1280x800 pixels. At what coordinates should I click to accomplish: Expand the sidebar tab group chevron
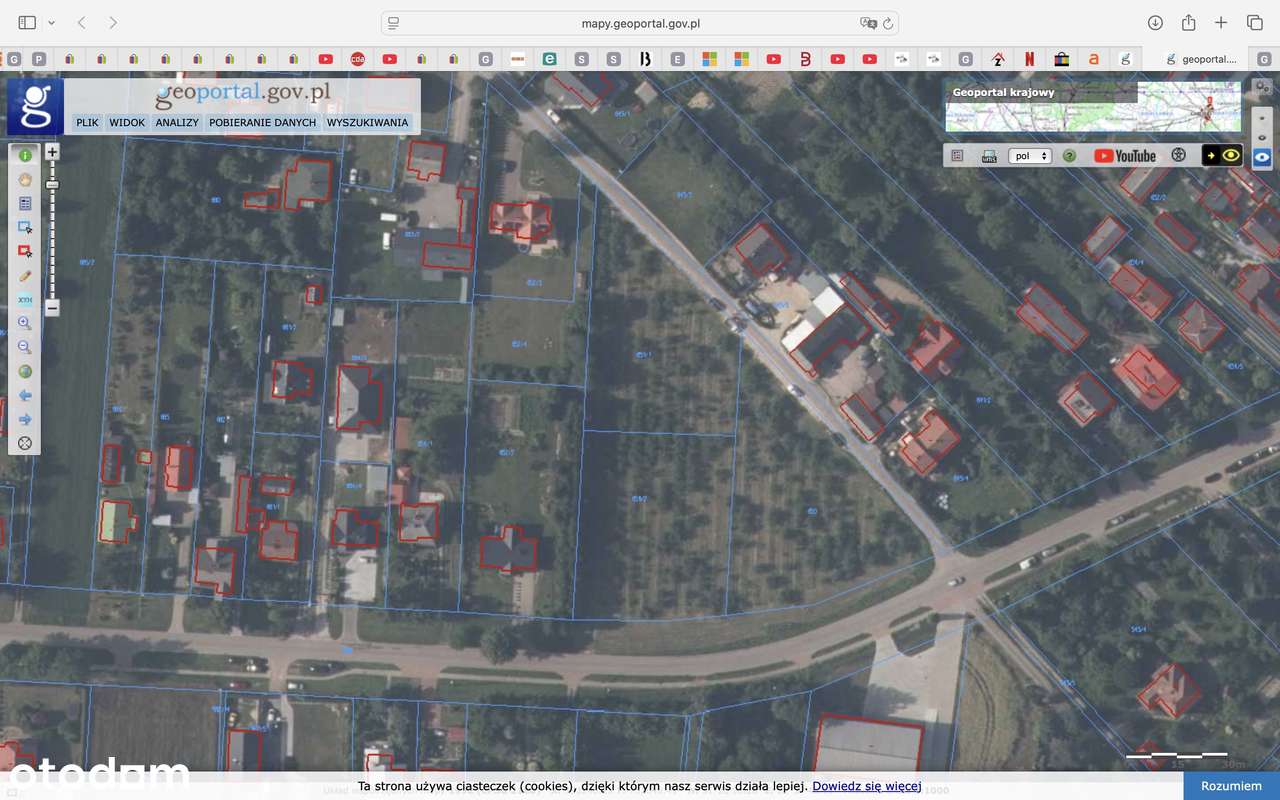click(52, 22)
